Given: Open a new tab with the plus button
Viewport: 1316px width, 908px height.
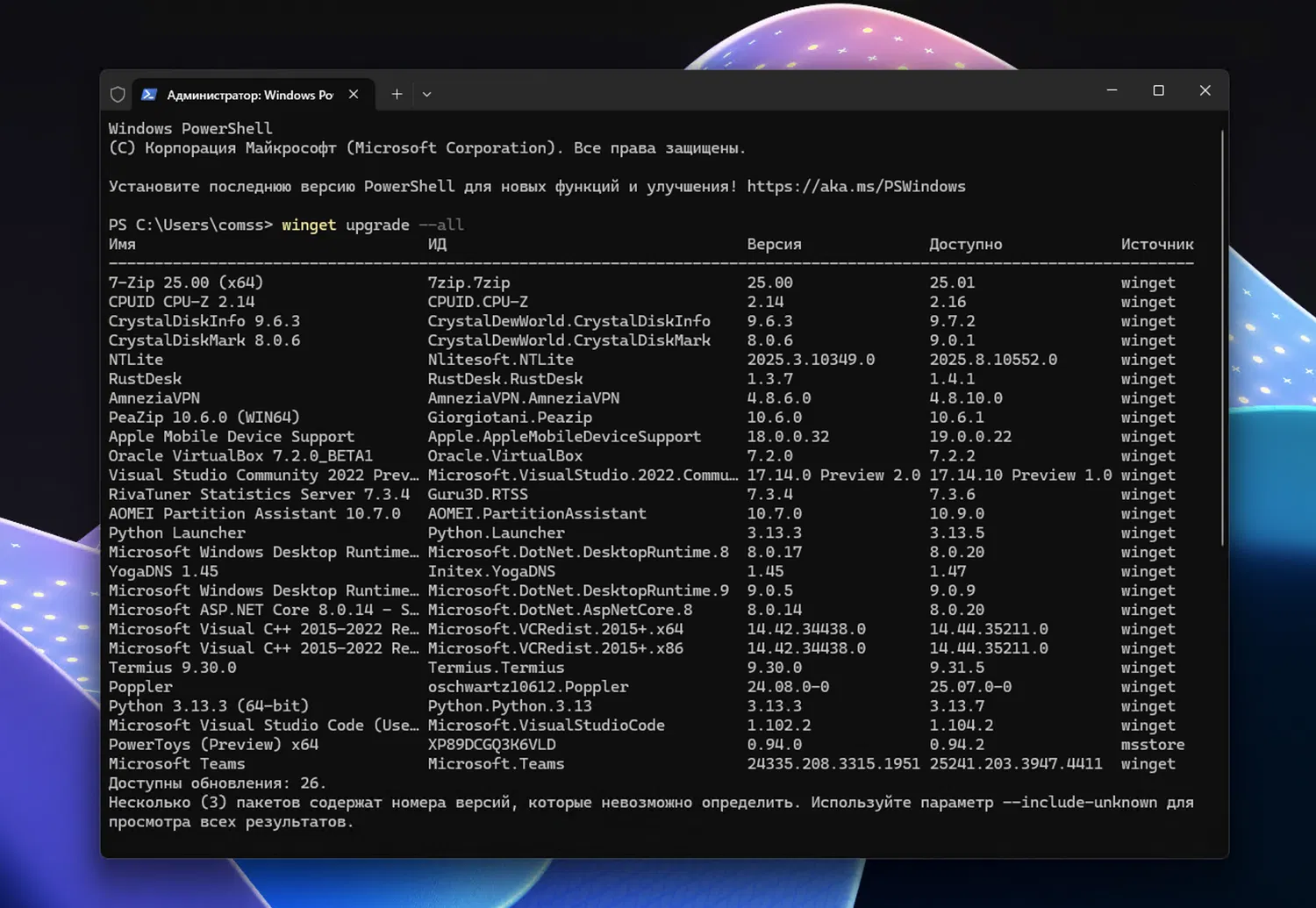Looking at the screenshot, I should pos(397,94).
